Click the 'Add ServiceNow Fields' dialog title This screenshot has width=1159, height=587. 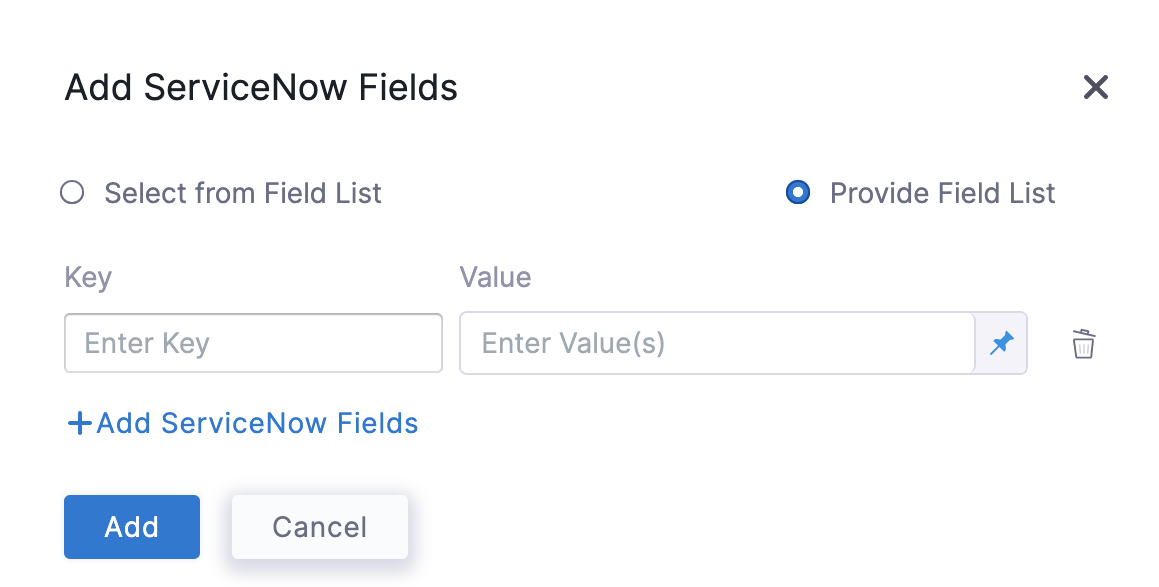point(261,88)
